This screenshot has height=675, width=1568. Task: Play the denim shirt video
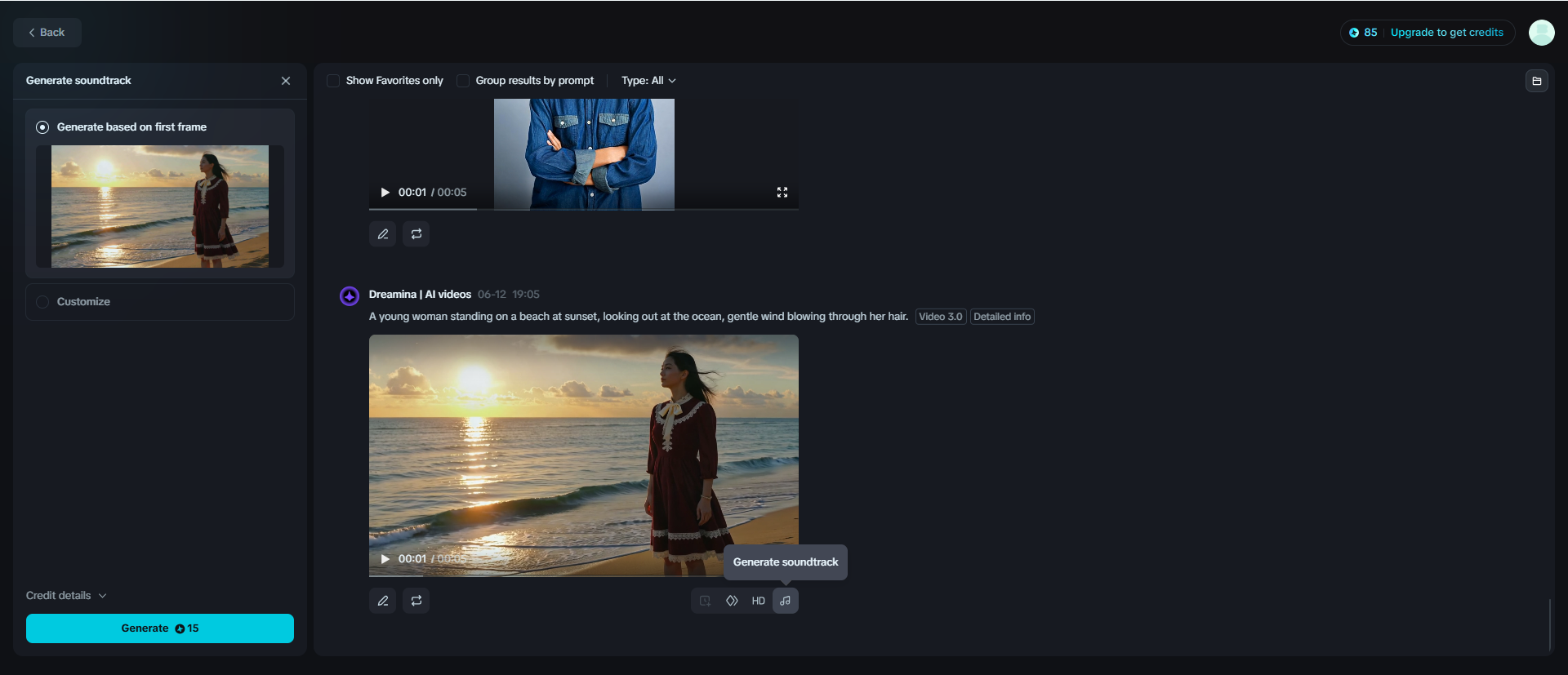(385, 193)
